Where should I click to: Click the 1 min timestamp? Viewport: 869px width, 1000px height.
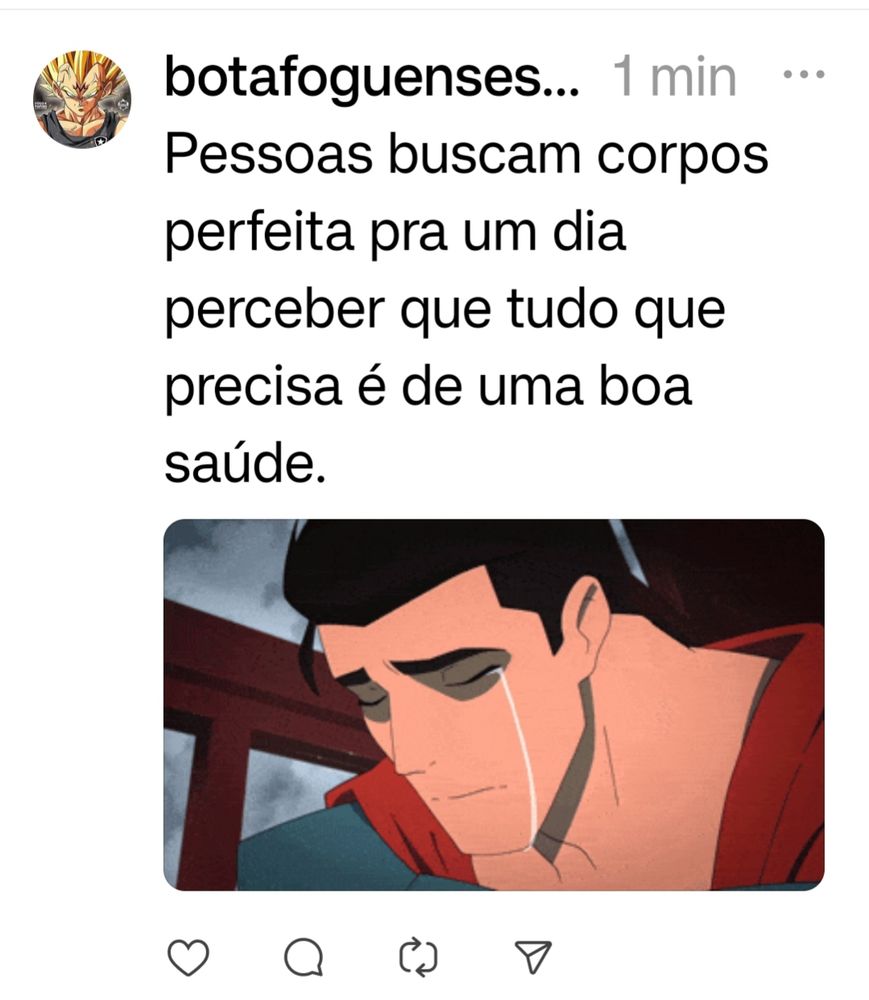point(675,77)
